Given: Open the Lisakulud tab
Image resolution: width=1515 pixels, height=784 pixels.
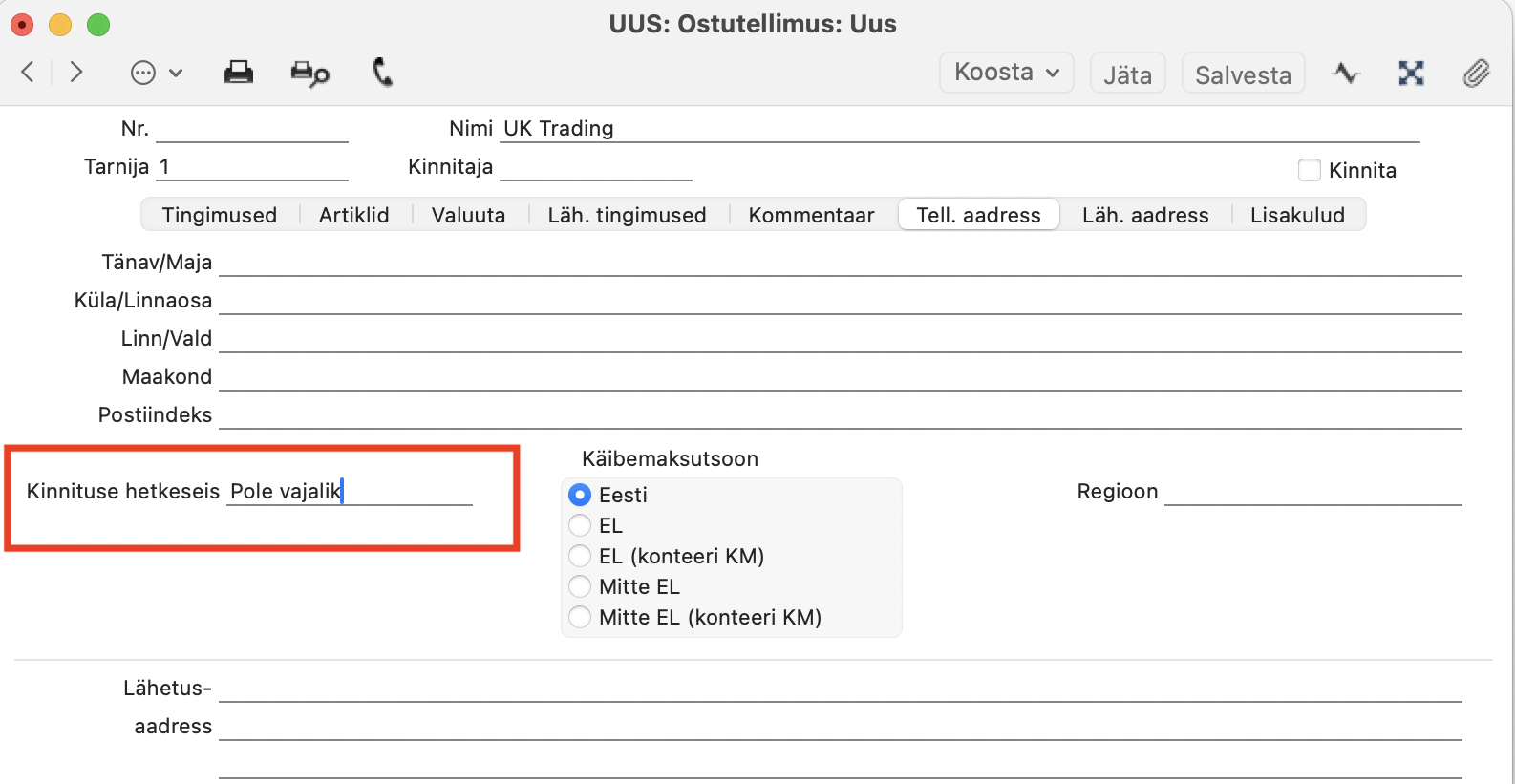Looking at the screenshot, I should tap(1297, 215).
